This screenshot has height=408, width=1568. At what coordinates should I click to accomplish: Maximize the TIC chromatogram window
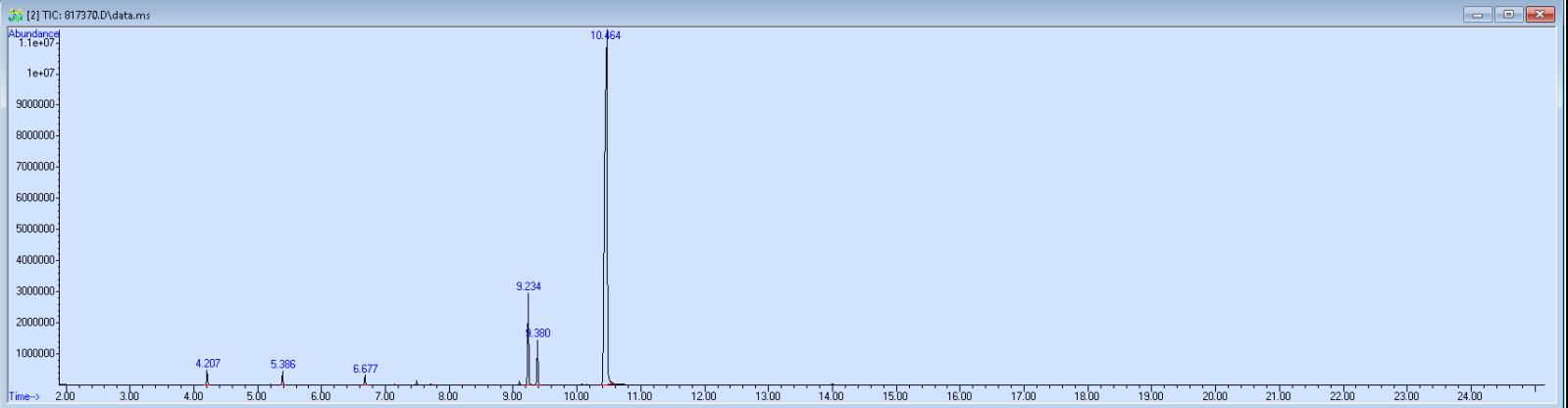point(1509,14)
